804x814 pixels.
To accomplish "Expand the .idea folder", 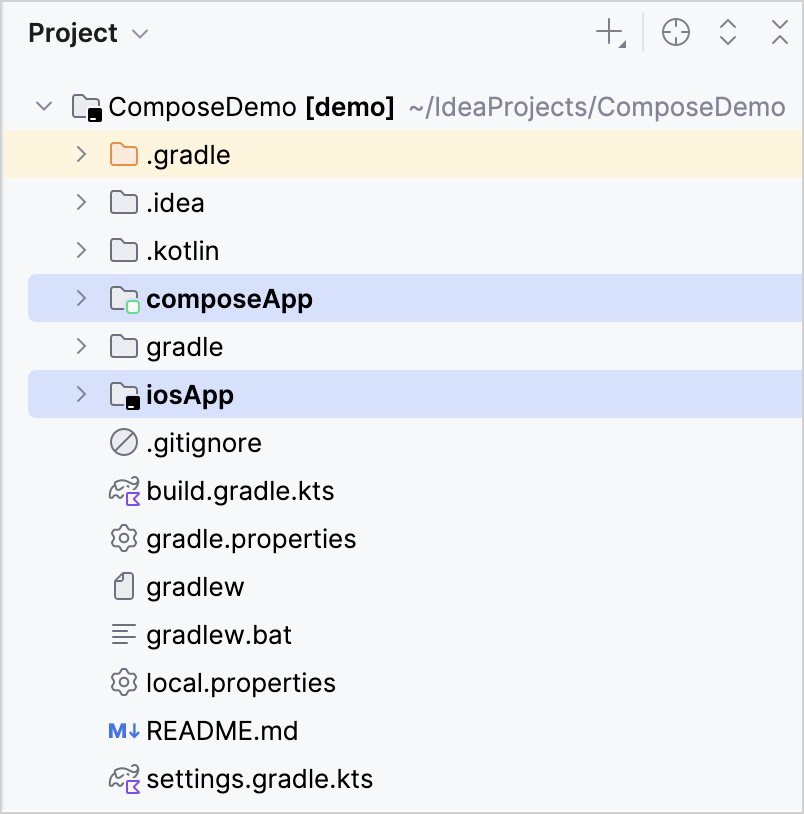I will (81, 202).
